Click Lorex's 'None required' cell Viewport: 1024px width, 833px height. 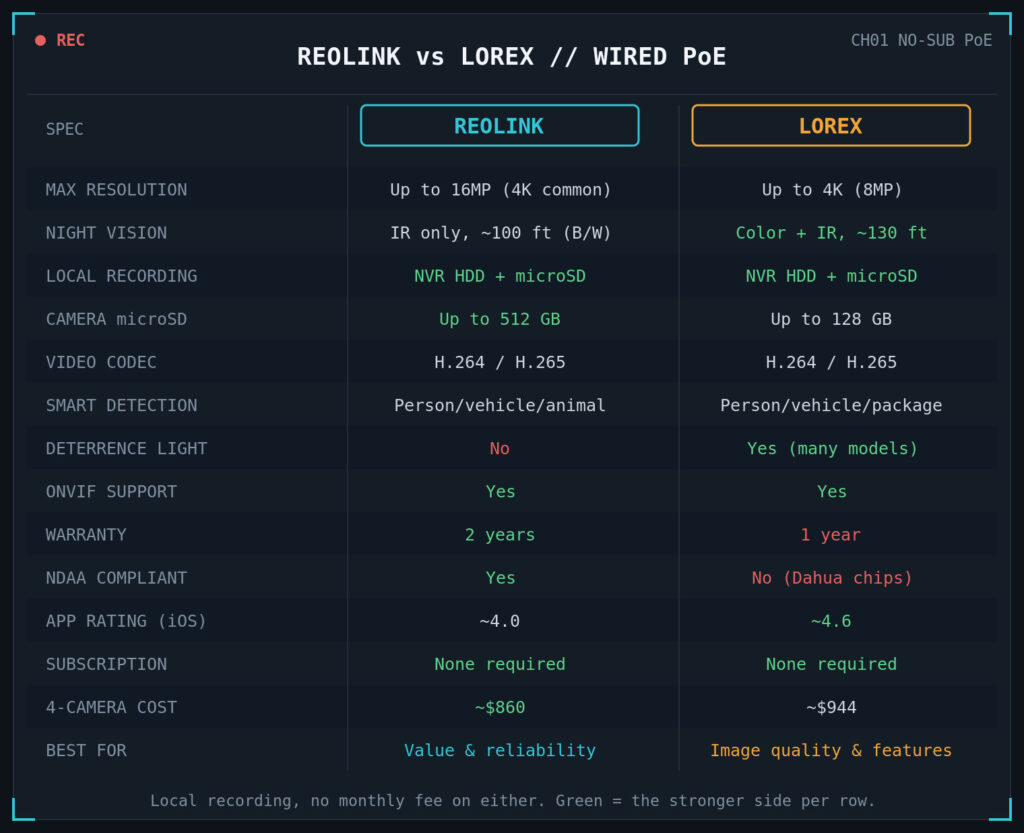[831, 664]
